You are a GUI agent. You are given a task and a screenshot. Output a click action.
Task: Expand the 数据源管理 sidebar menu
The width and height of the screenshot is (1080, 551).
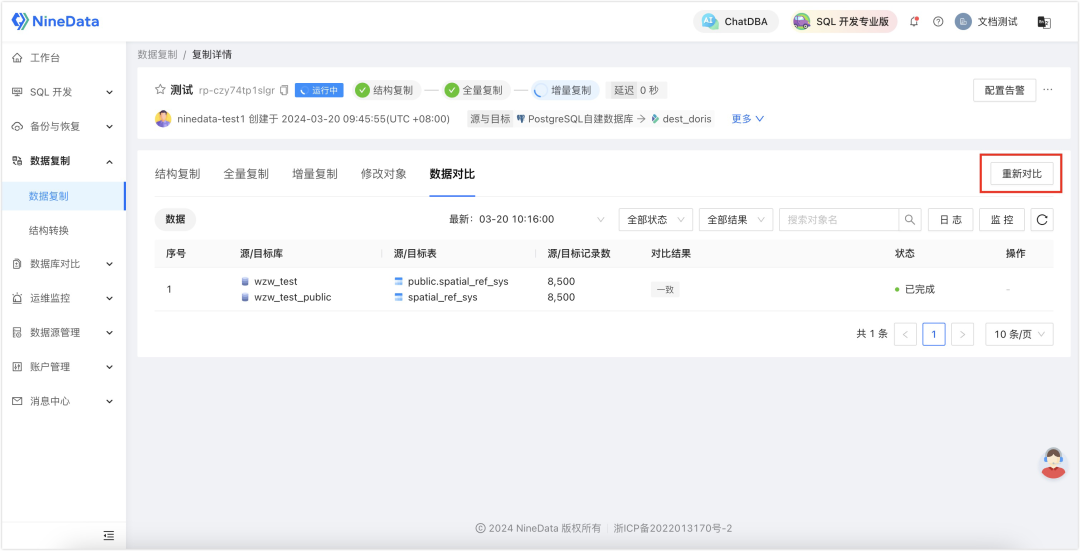point(63,333)
